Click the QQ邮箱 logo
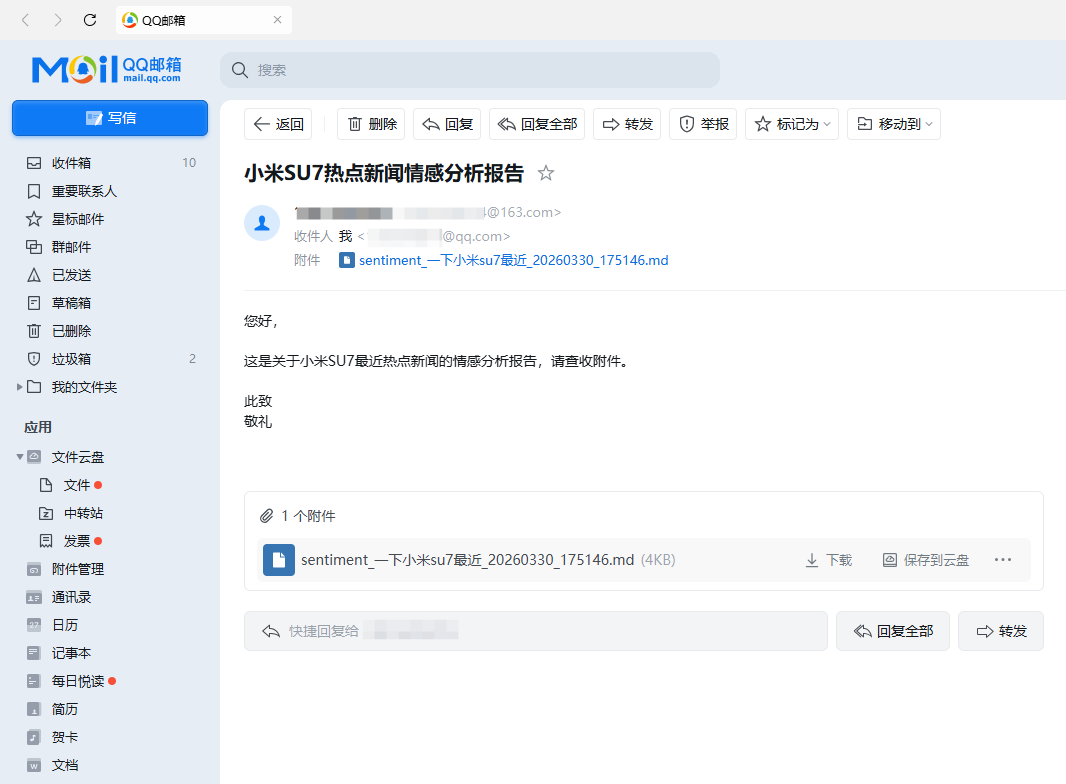1066x784 pixels. (107, 69)
